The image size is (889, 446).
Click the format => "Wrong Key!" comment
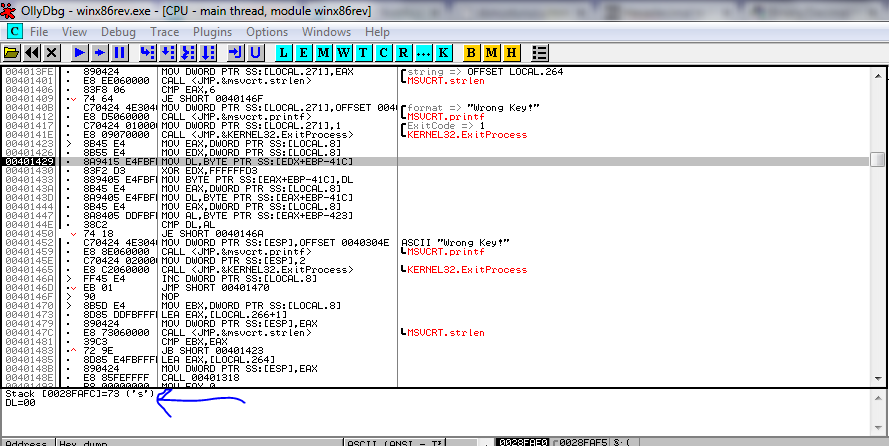(473, 108)
